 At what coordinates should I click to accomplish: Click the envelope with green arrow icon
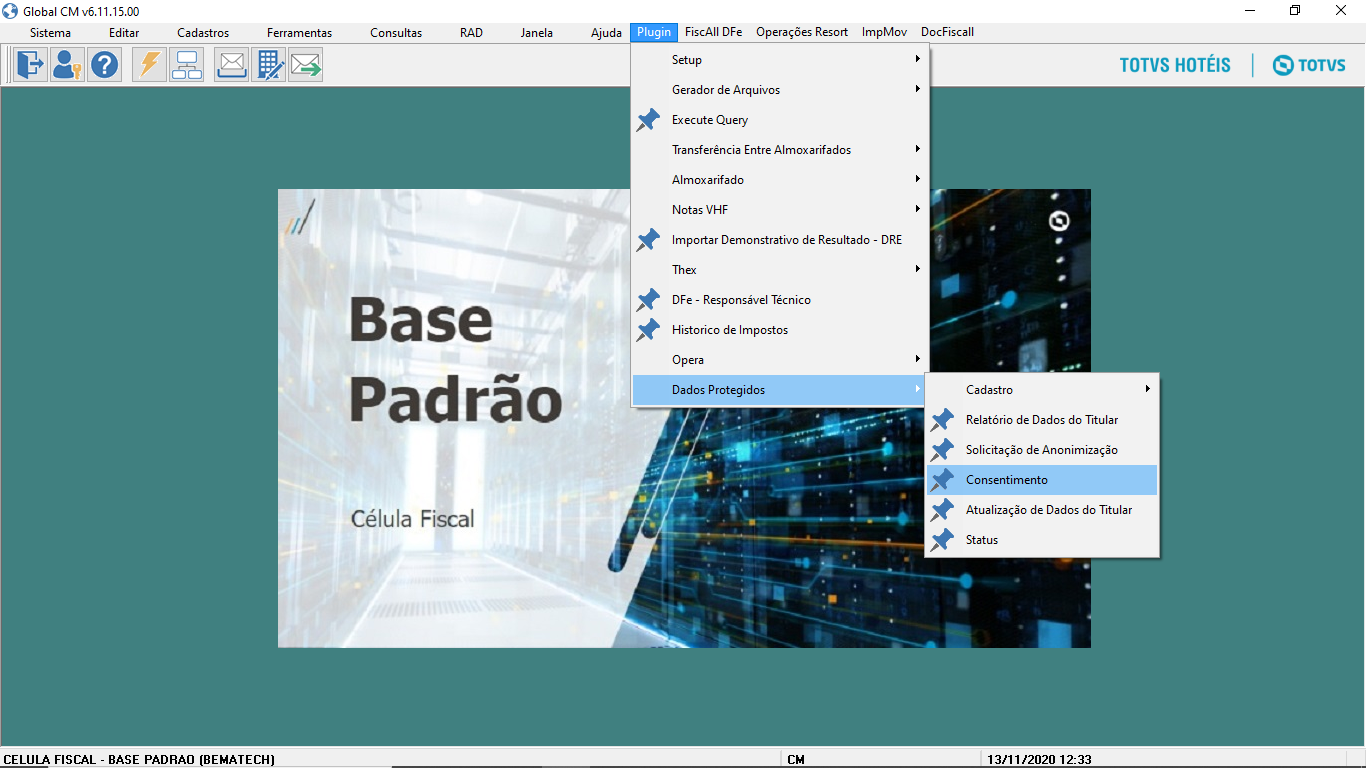click(x=305, y=65)
